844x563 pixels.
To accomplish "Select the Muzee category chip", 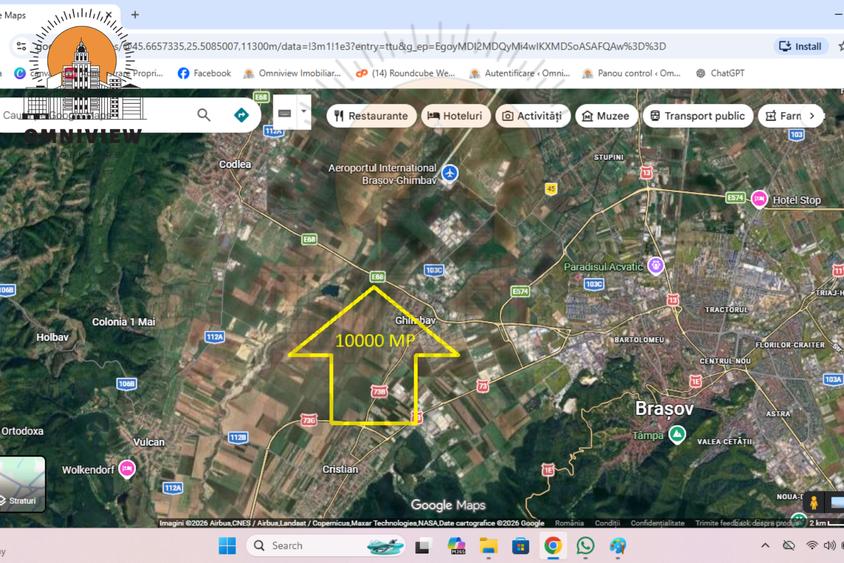I will [606, 116].
